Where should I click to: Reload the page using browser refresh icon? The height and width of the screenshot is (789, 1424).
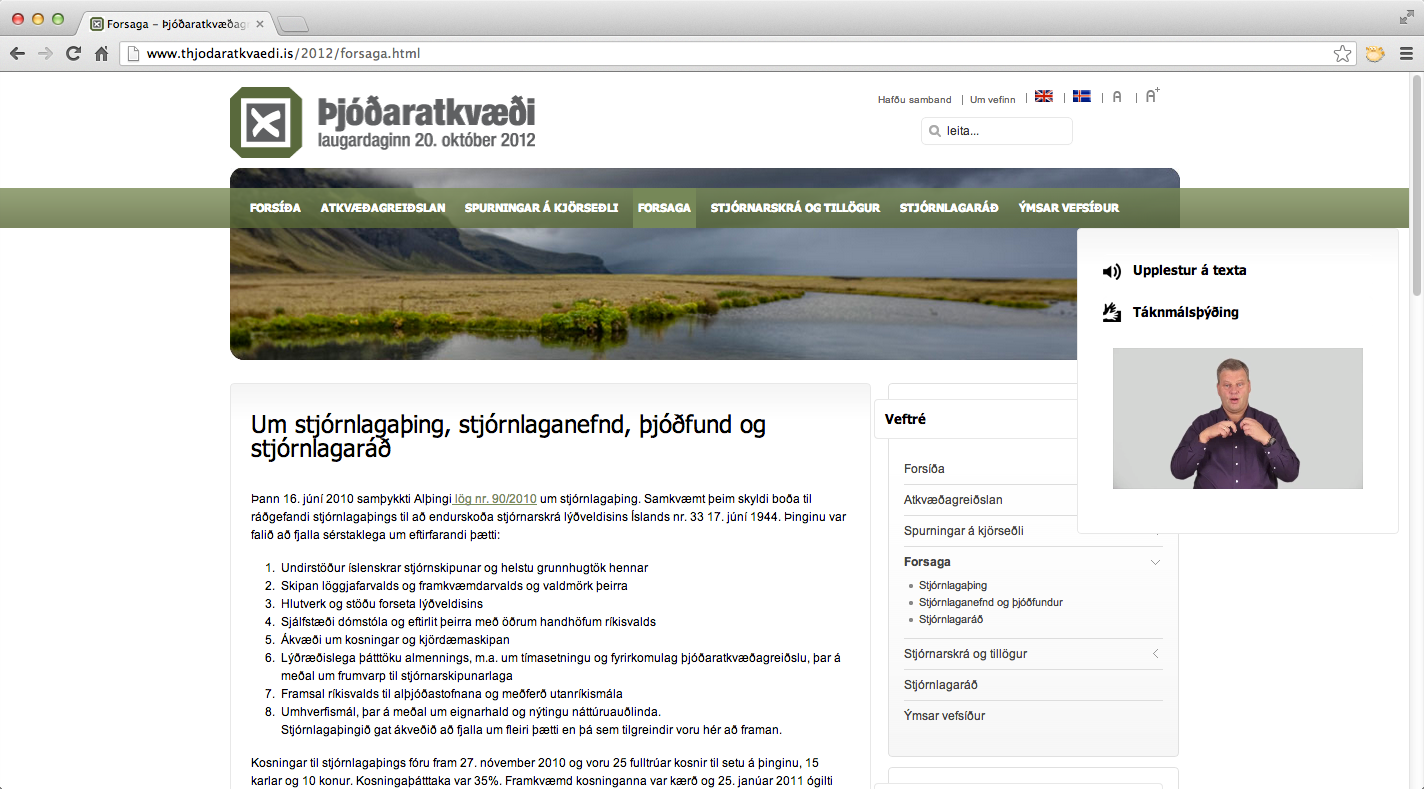[x=73, y=54]
